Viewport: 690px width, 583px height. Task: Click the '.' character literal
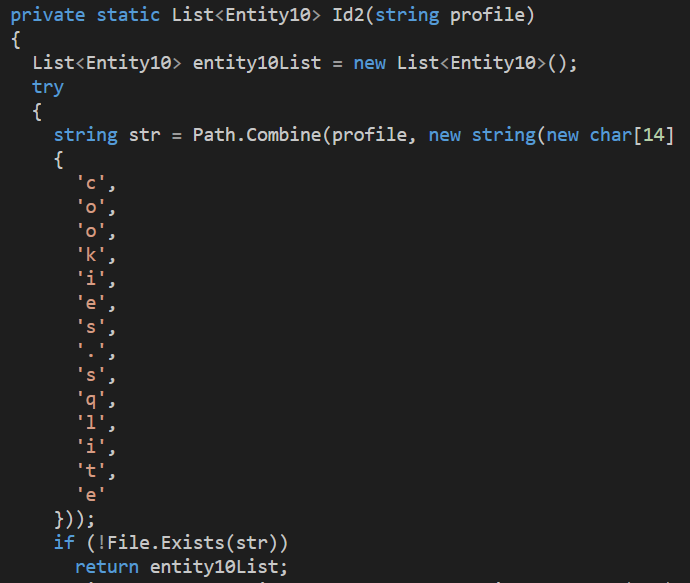tap(91, 351)
